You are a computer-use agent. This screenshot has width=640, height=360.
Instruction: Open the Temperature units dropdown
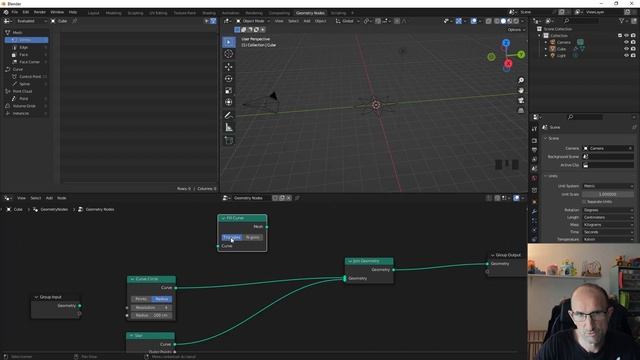point(608,239)
